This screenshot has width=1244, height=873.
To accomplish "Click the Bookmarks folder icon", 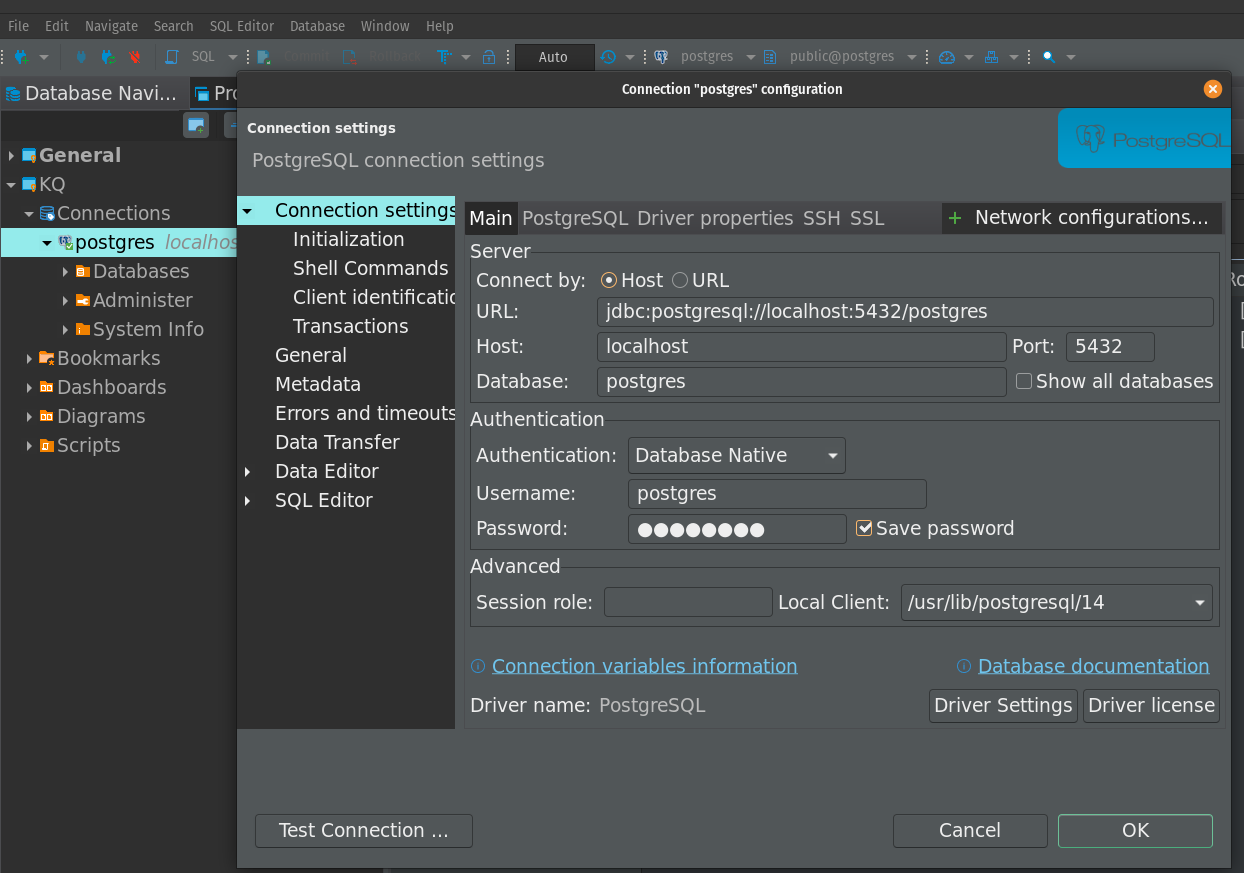I will coord(47,358).
